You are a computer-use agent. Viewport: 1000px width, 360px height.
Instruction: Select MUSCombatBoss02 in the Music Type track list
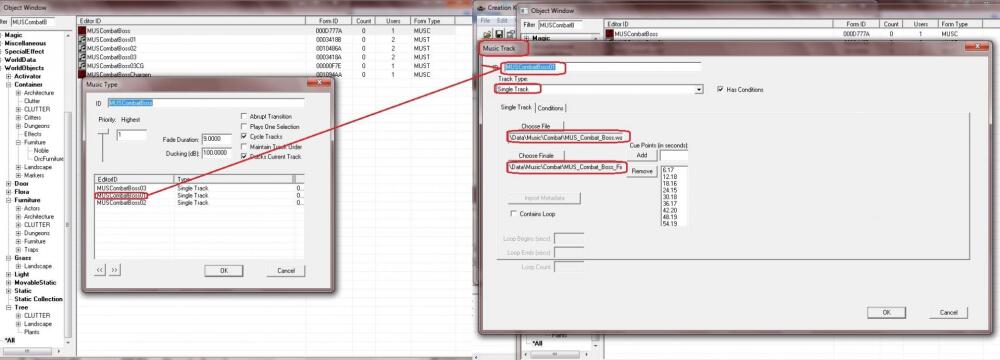tap(121, 202)
